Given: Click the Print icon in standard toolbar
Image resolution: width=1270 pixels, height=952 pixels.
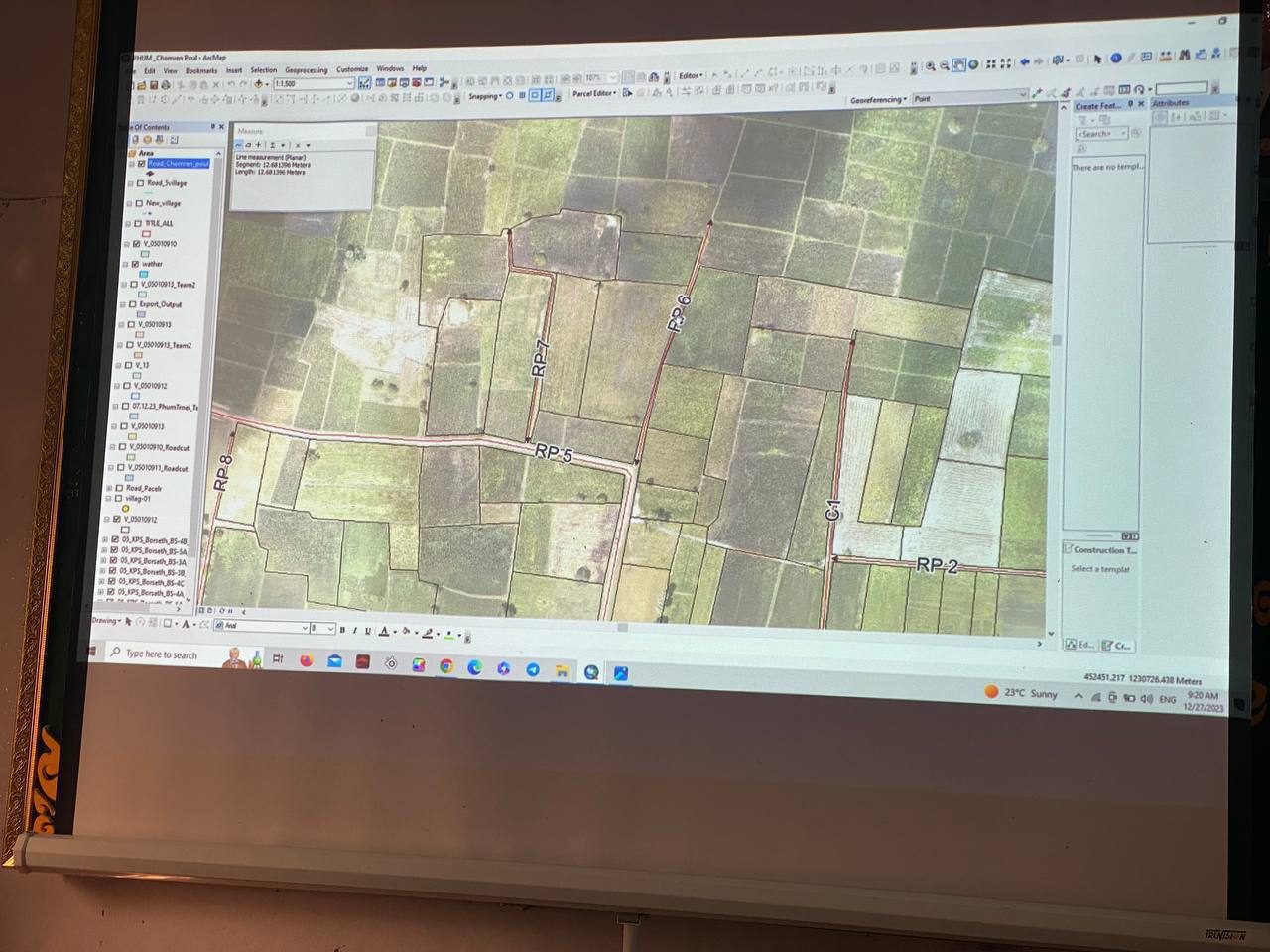Looking at the screenshot, I should [166, 85].
